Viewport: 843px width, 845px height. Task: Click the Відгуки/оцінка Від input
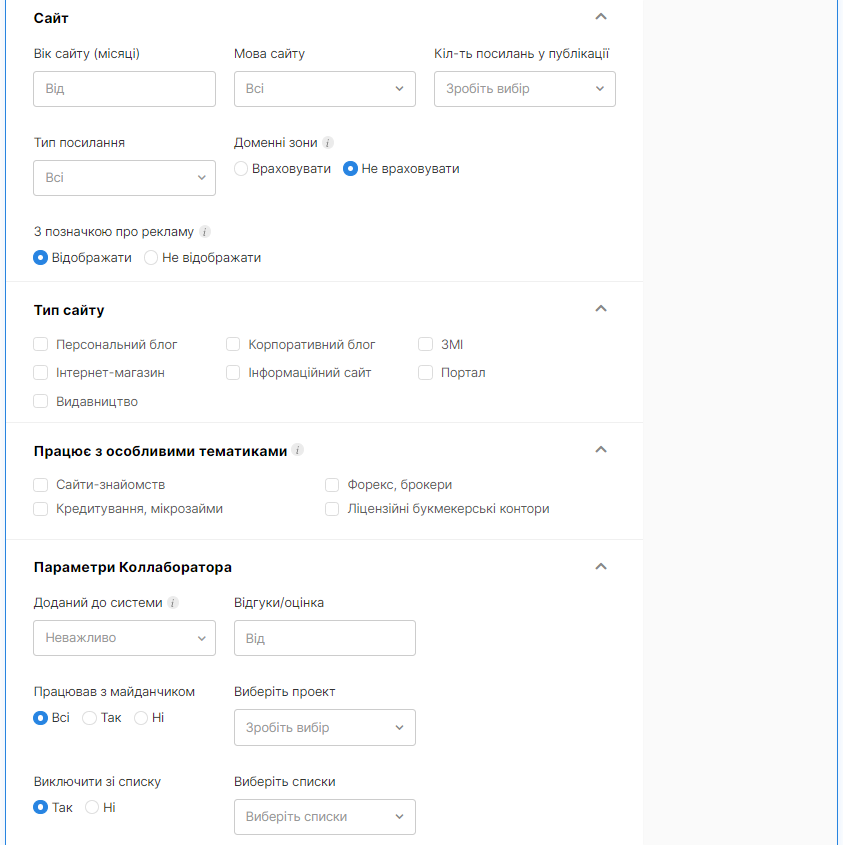pyautogui.click(x=324, y=638)
